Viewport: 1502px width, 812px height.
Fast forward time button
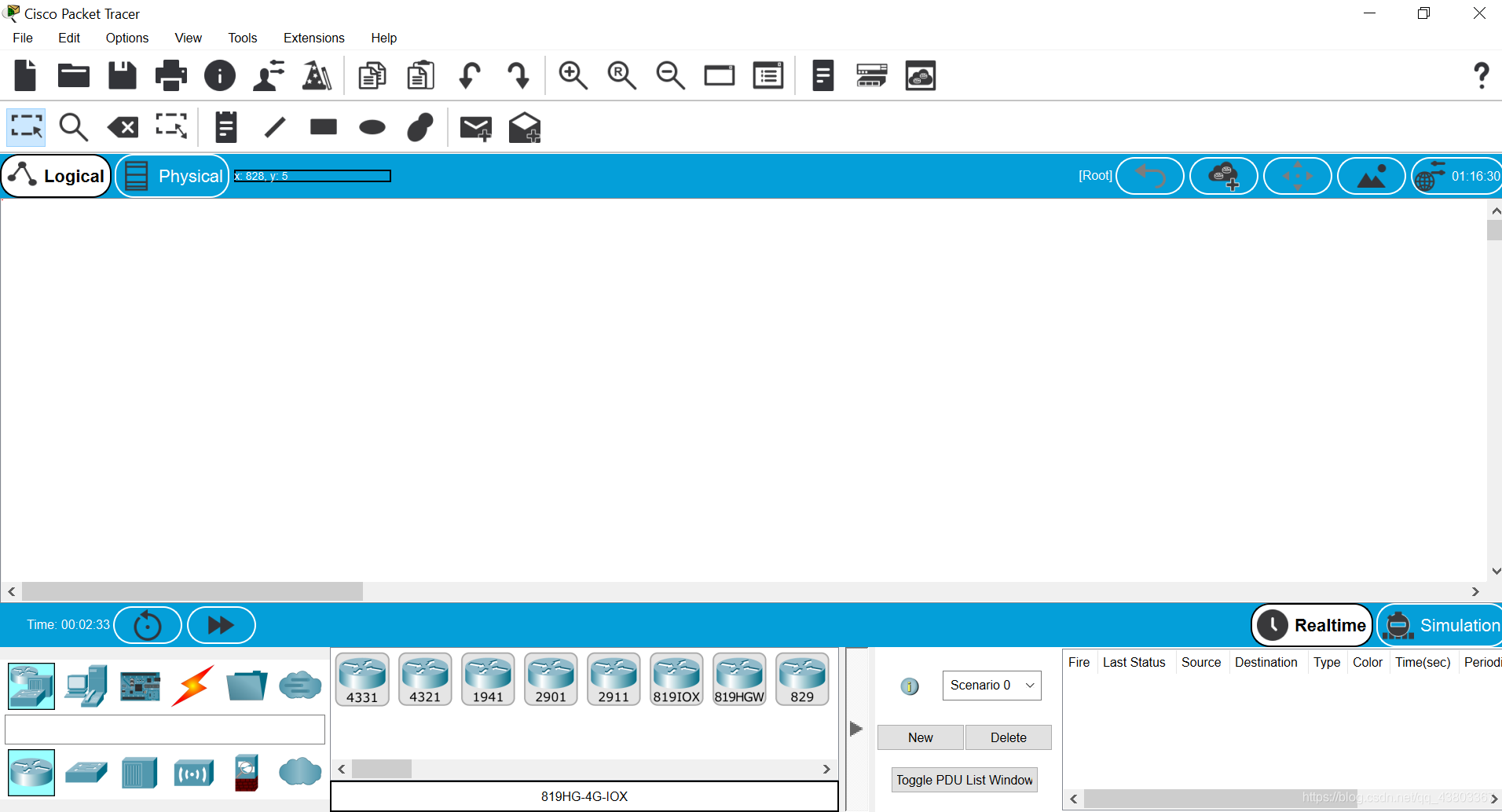(x=222, y=625)
